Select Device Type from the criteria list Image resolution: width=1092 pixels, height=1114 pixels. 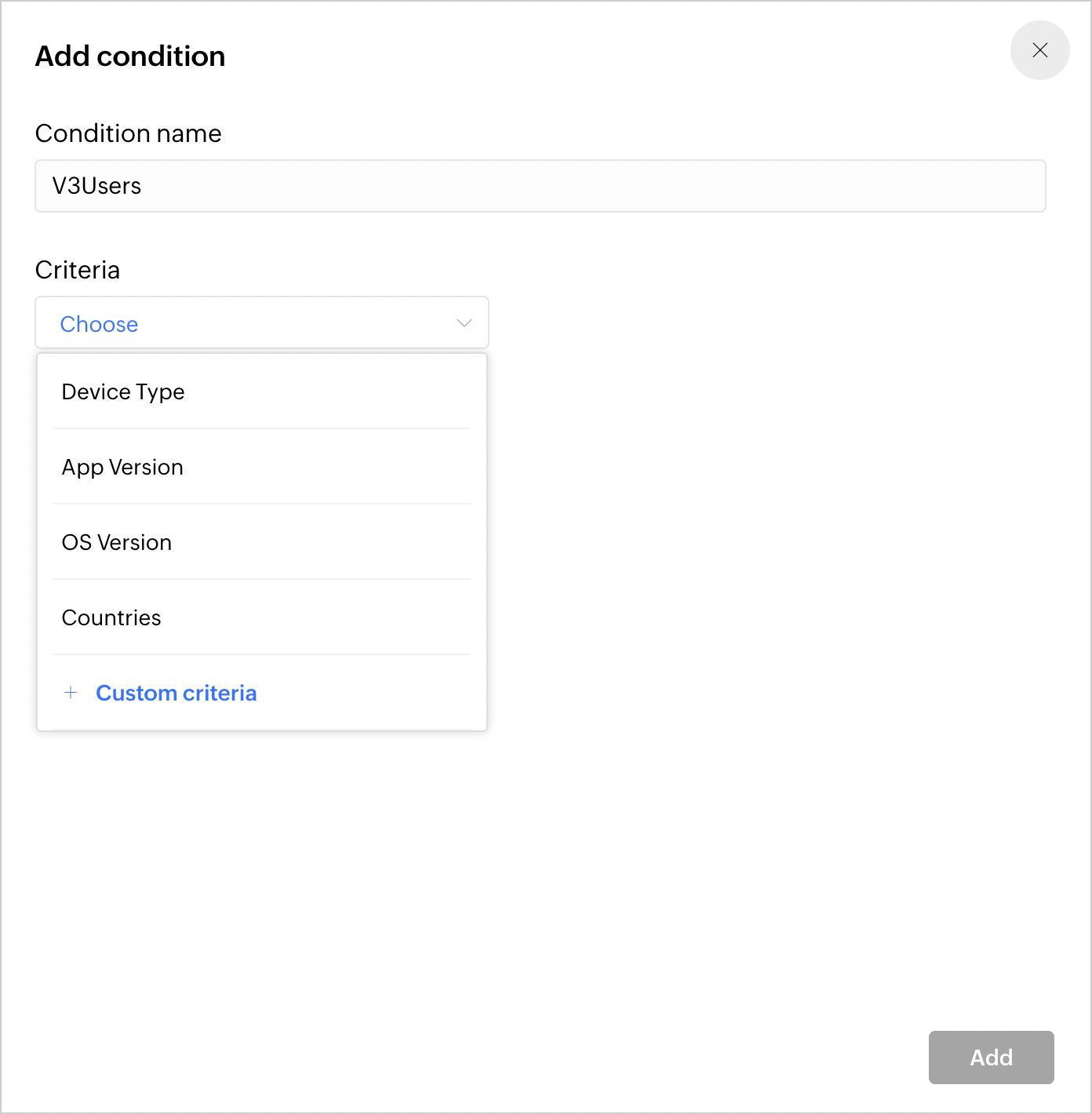click(123, 391)
